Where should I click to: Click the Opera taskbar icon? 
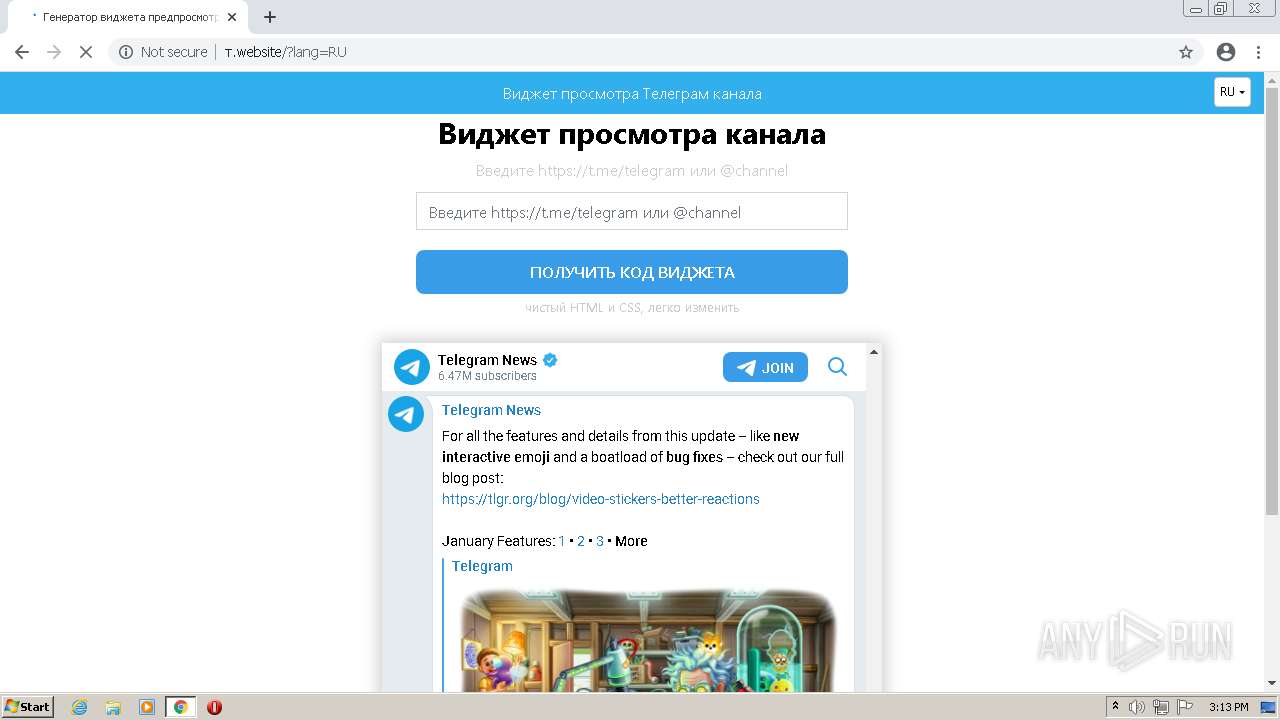tap(214, 707)
